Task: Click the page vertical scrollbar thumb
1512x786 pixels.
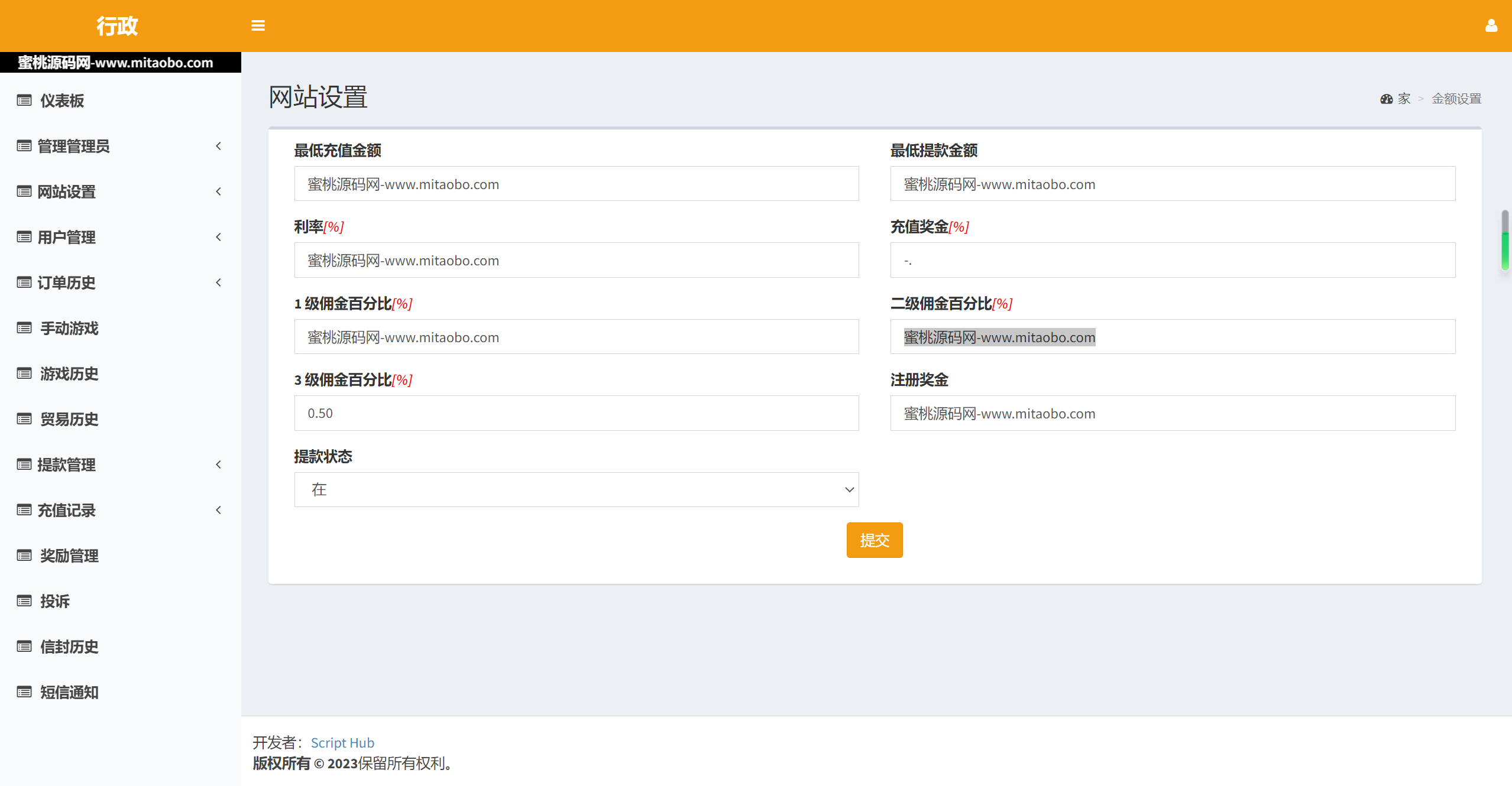Action: click(1505, 239)
